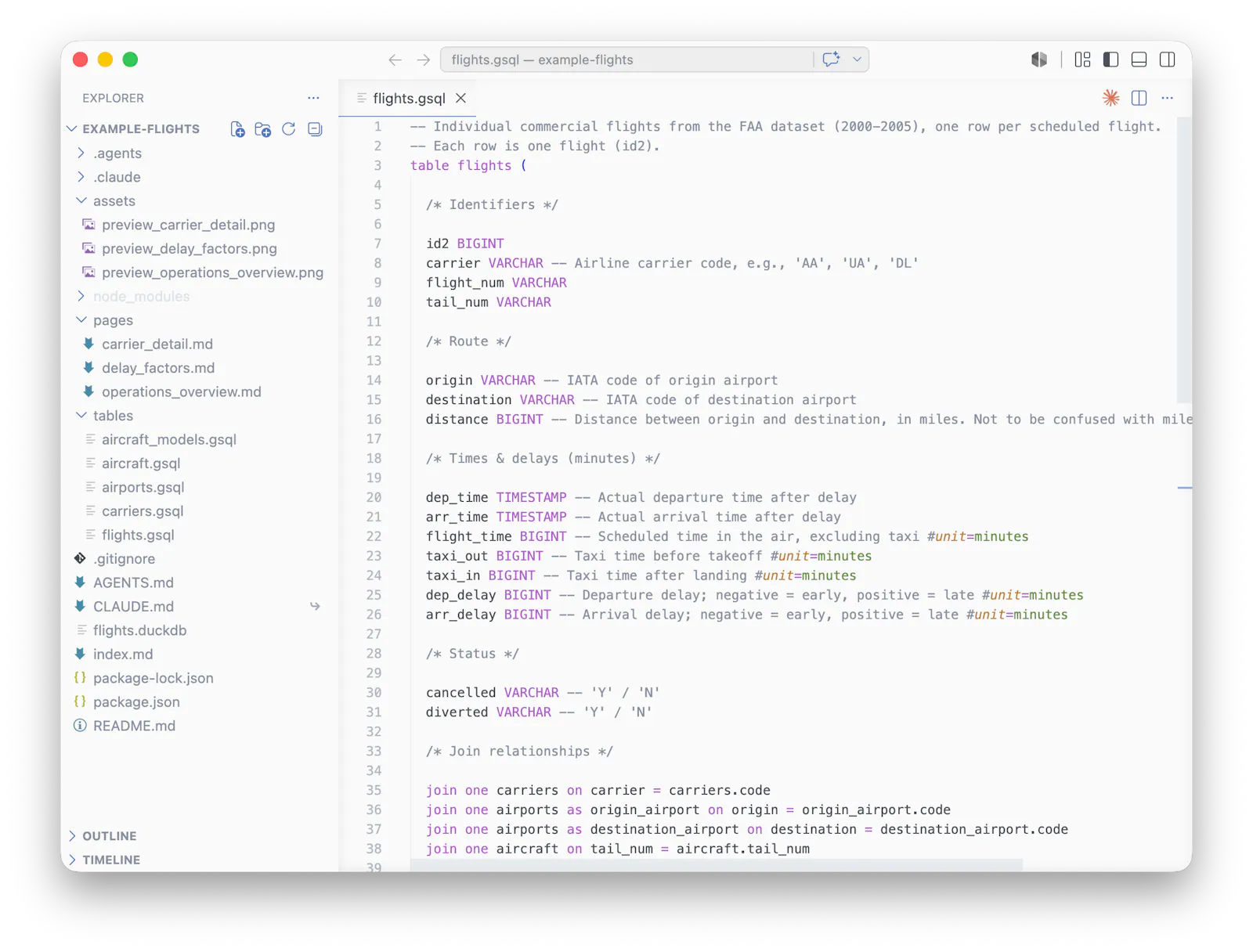Toggle primary side bar visibility

tap(1111, 59)
